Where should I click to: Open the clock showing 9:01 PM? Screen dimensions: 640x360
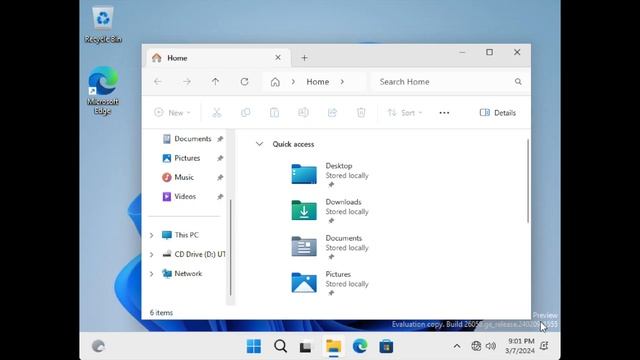(520, 346)
